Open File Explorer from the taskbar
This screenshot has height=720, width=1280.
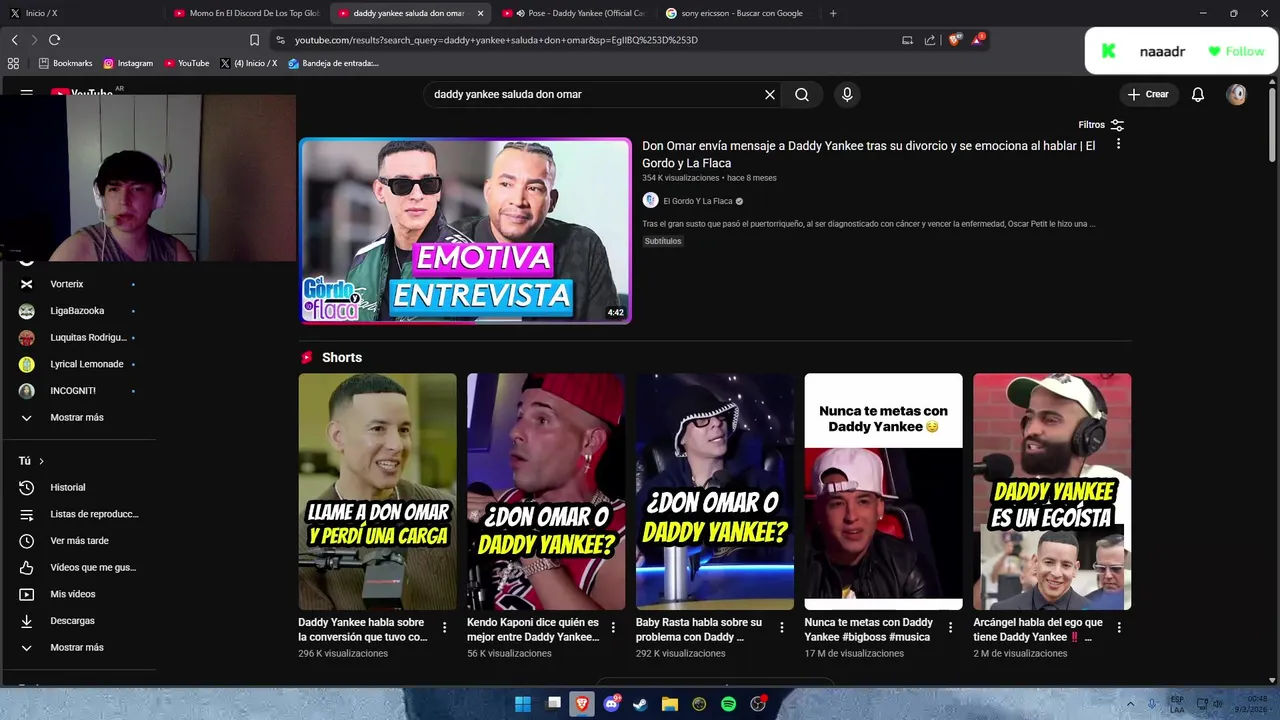pos(670,704)
